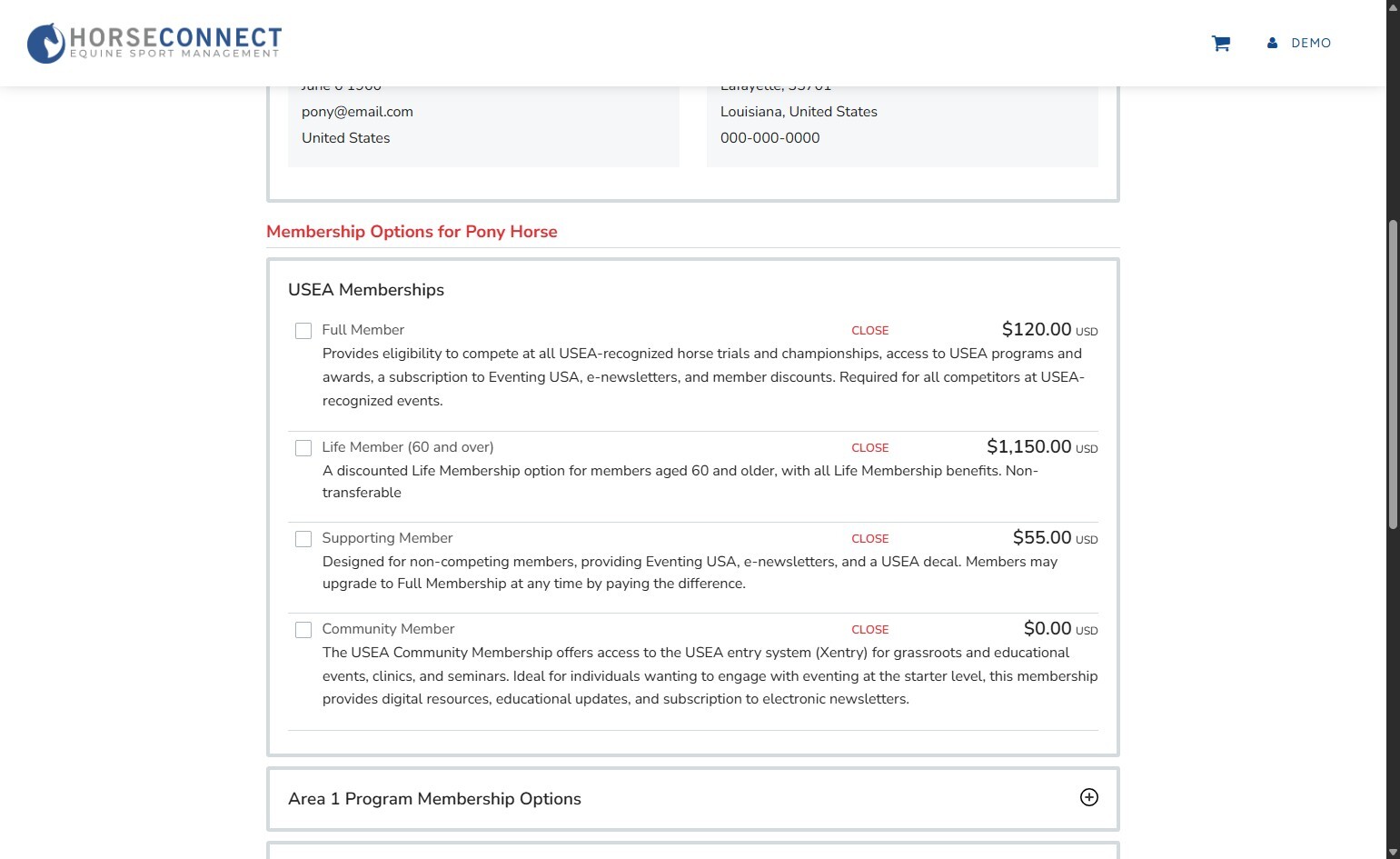Click CLOSE next to Supporting Member
The image size is (1400, 859).
point(869,539)
